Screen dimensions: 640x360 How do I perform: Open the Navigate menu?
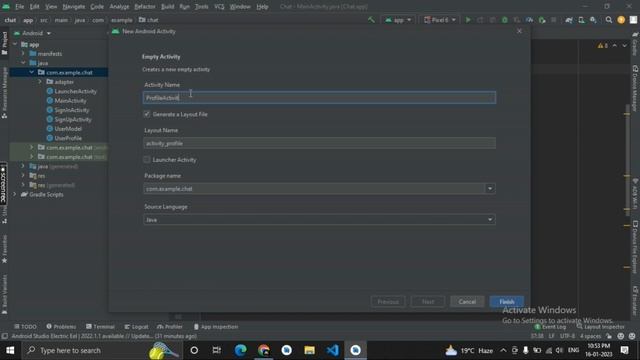point(73,7)
